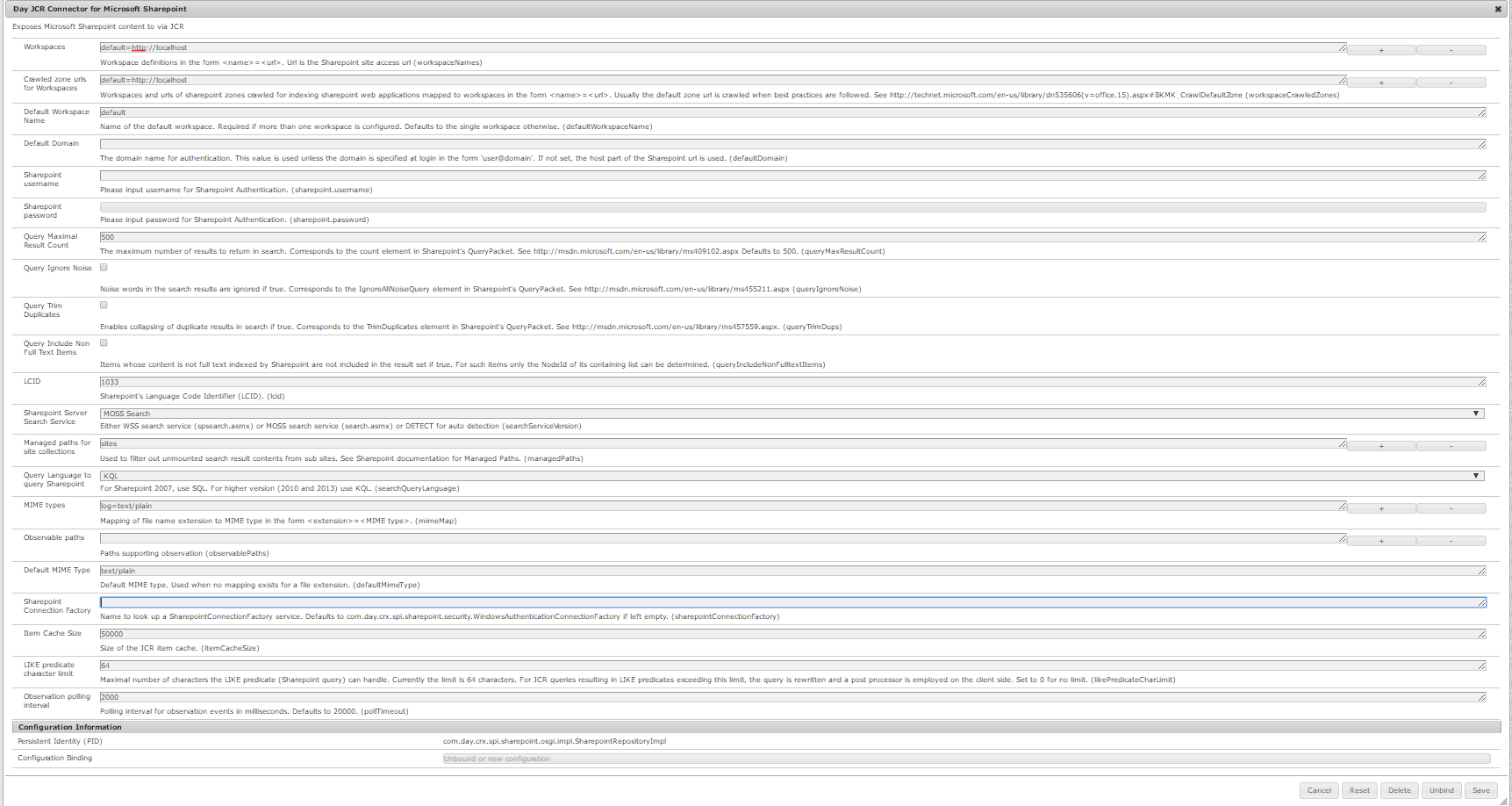Edit the LIKE predicate character limit field
The width and height of the screenshot is (1512, 806).
[793, 666]
